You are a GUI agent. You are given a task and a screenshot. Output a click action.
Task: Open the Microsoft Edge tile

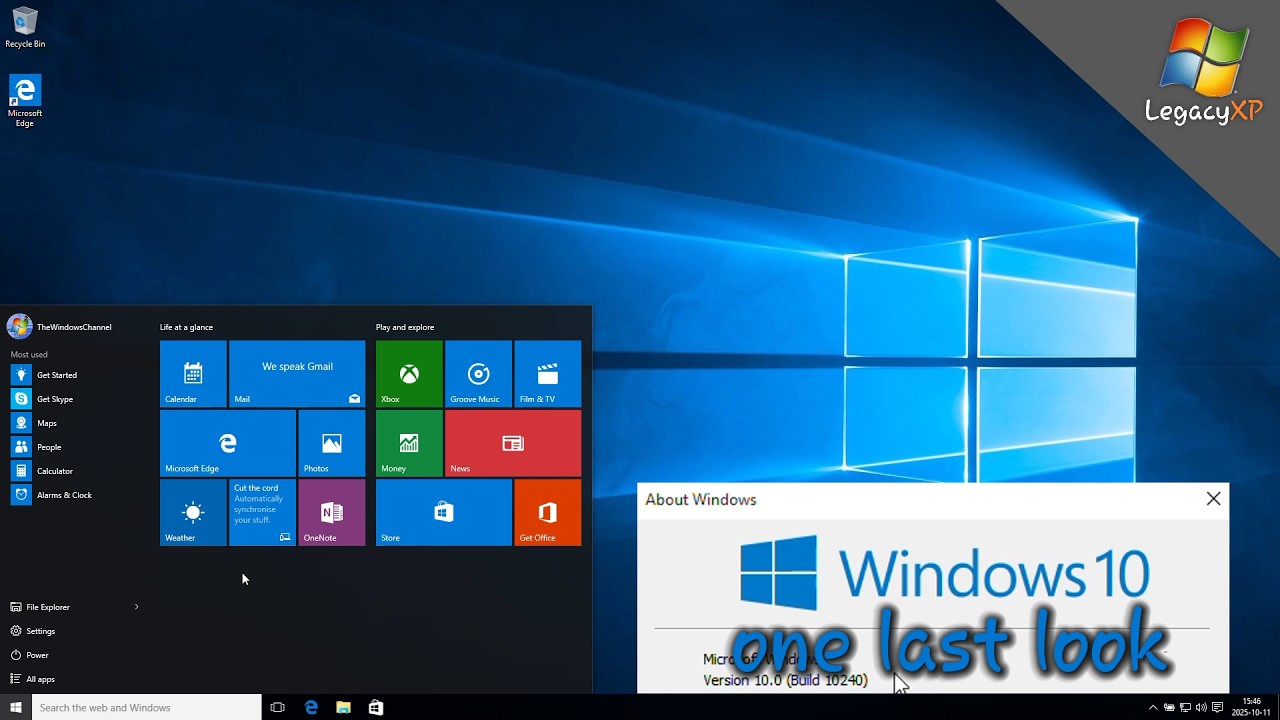pos(228,443)
